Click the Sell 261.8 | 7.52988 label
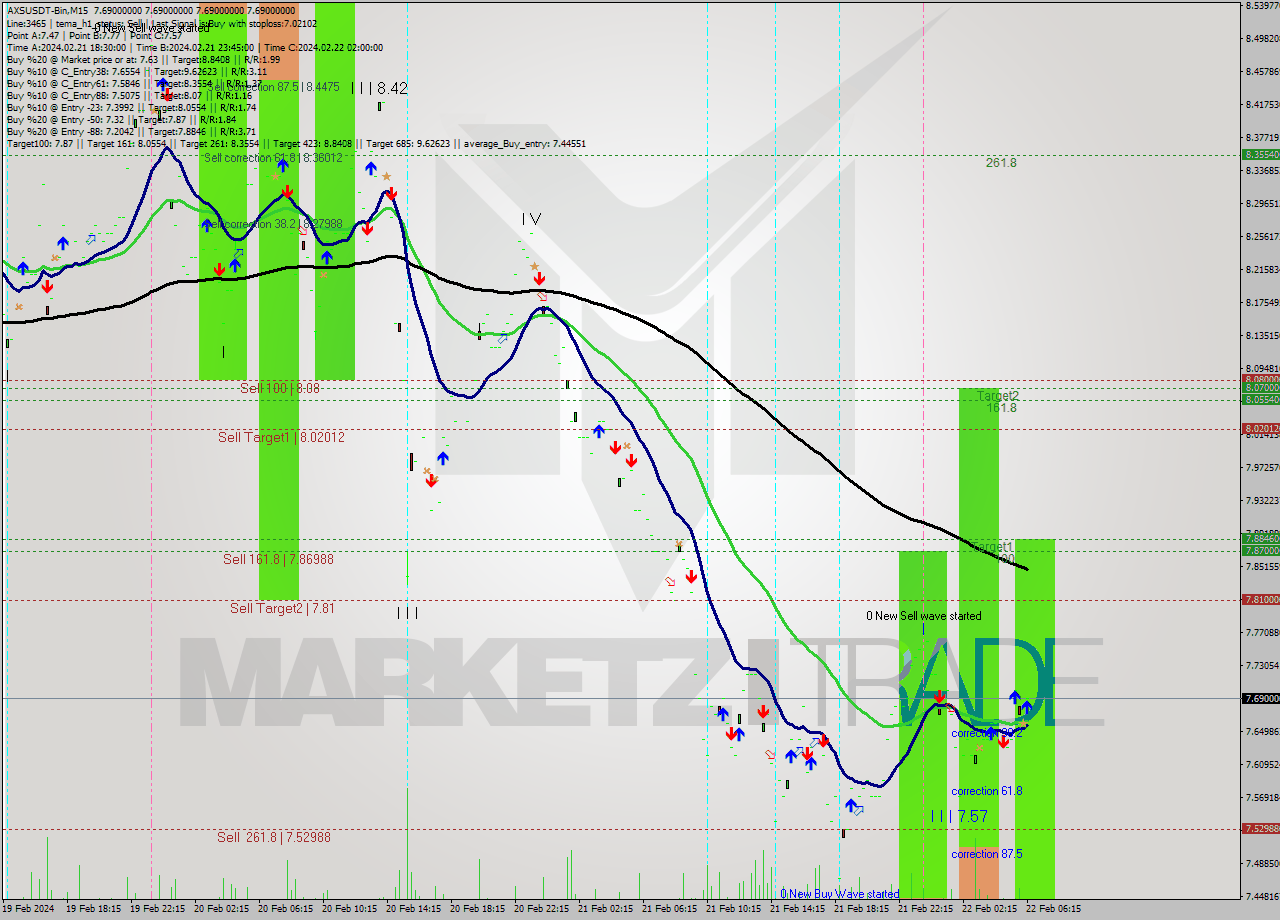1280x920 pixels. point(274,837)
